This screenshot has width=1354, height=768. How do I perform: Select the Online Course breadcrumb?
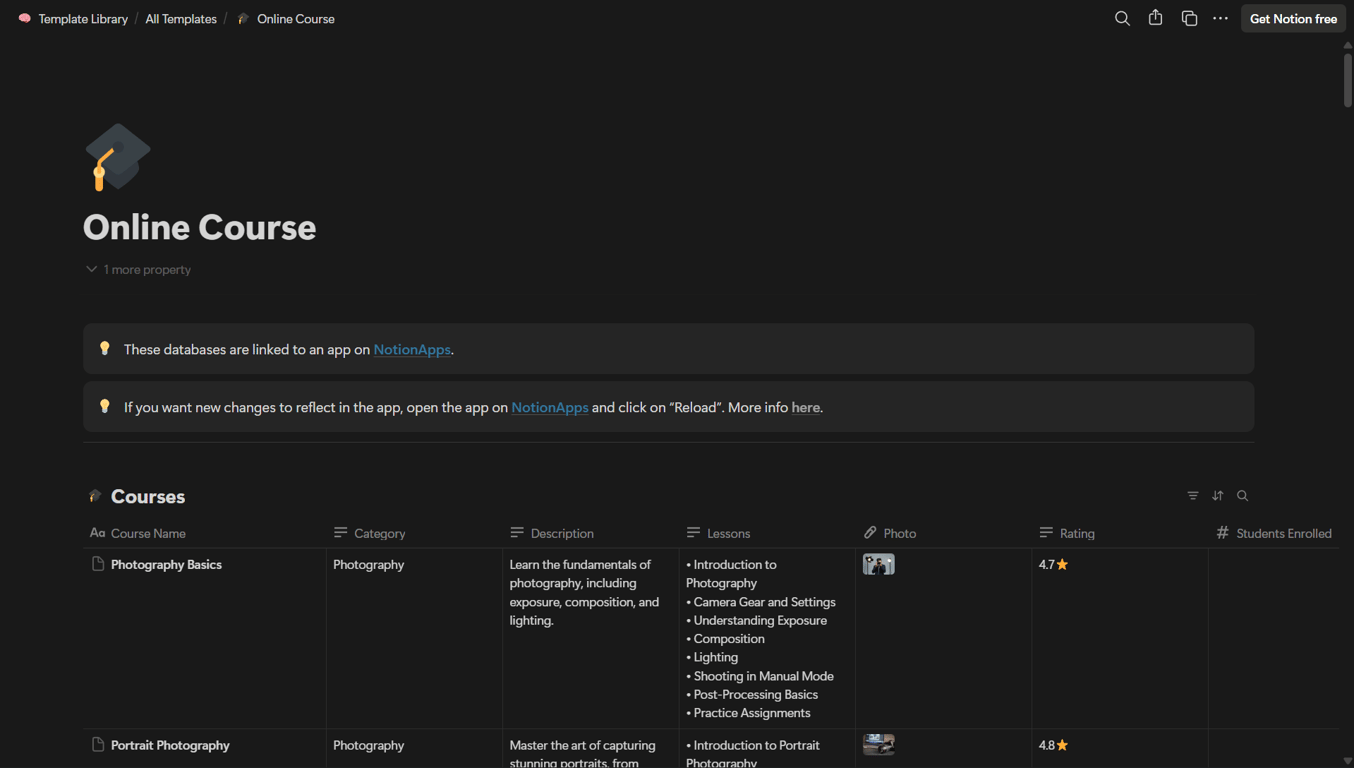point(296,19)
